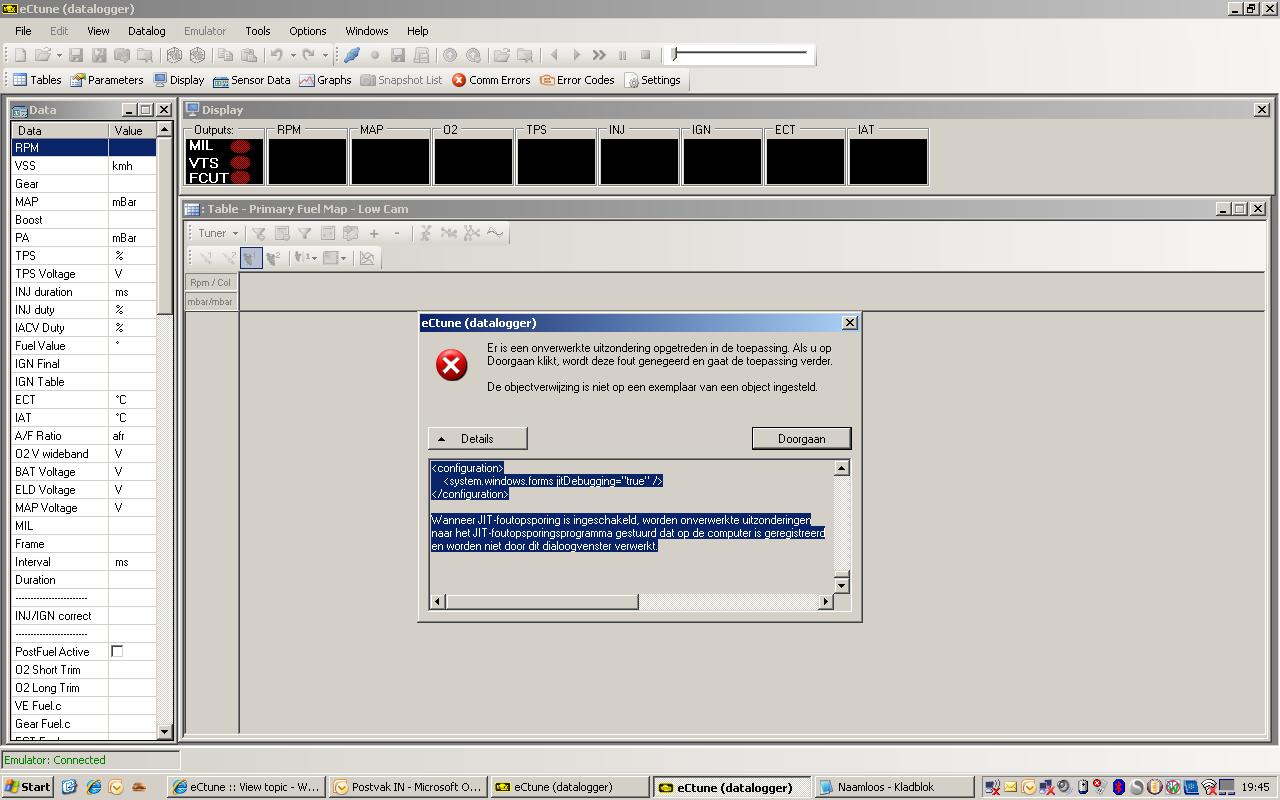Open the redo history dropdown arrow
This screenshot has width=1280, height=800.
(x=325, y=55)
